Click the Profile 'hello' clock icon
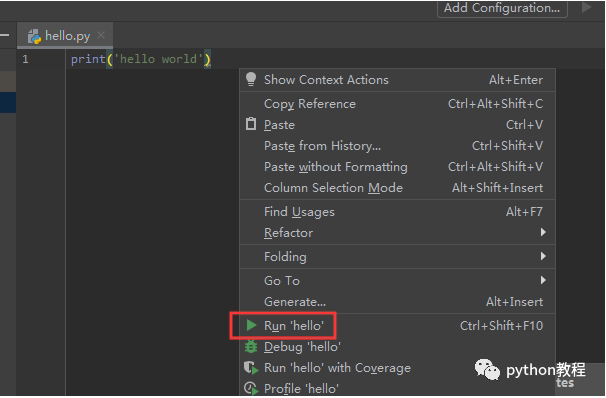 (x=251, y=388)
